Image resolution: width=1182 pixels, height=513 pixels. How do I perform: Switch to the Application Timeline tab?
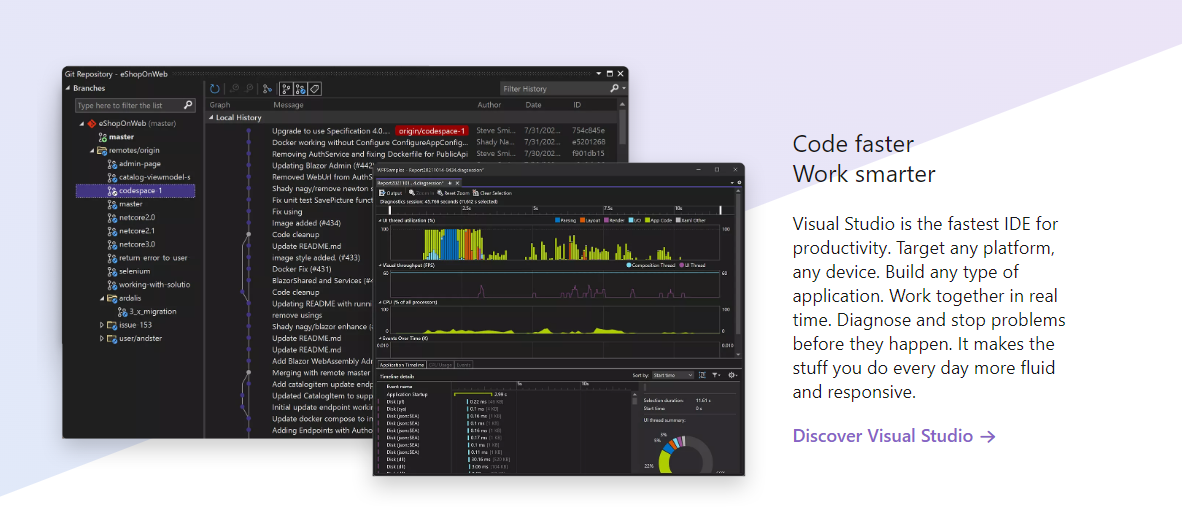pyautogui.click(x=402, y=365)
